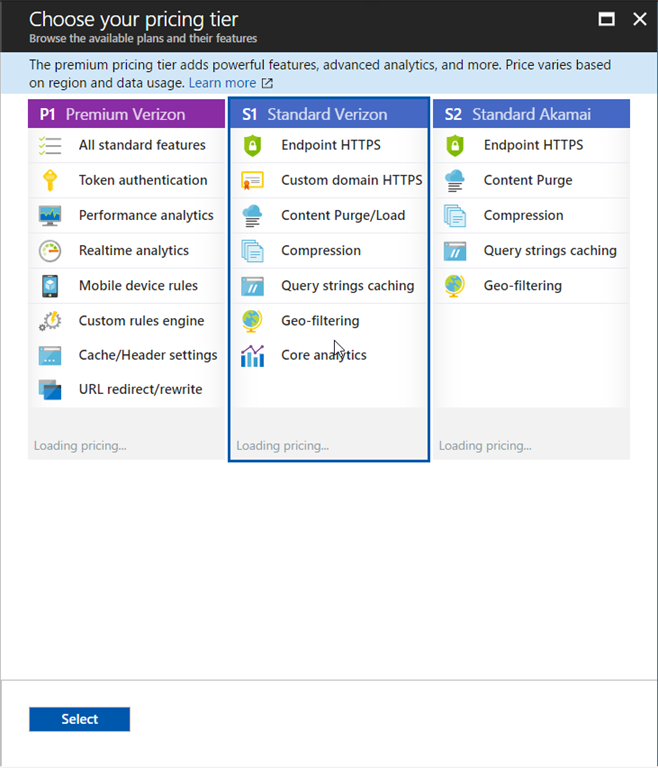Image resolution: width=658 pixels, height=768 pixels.
Task: Click the Performance analytics monitor icon
Action: [50, 216]
